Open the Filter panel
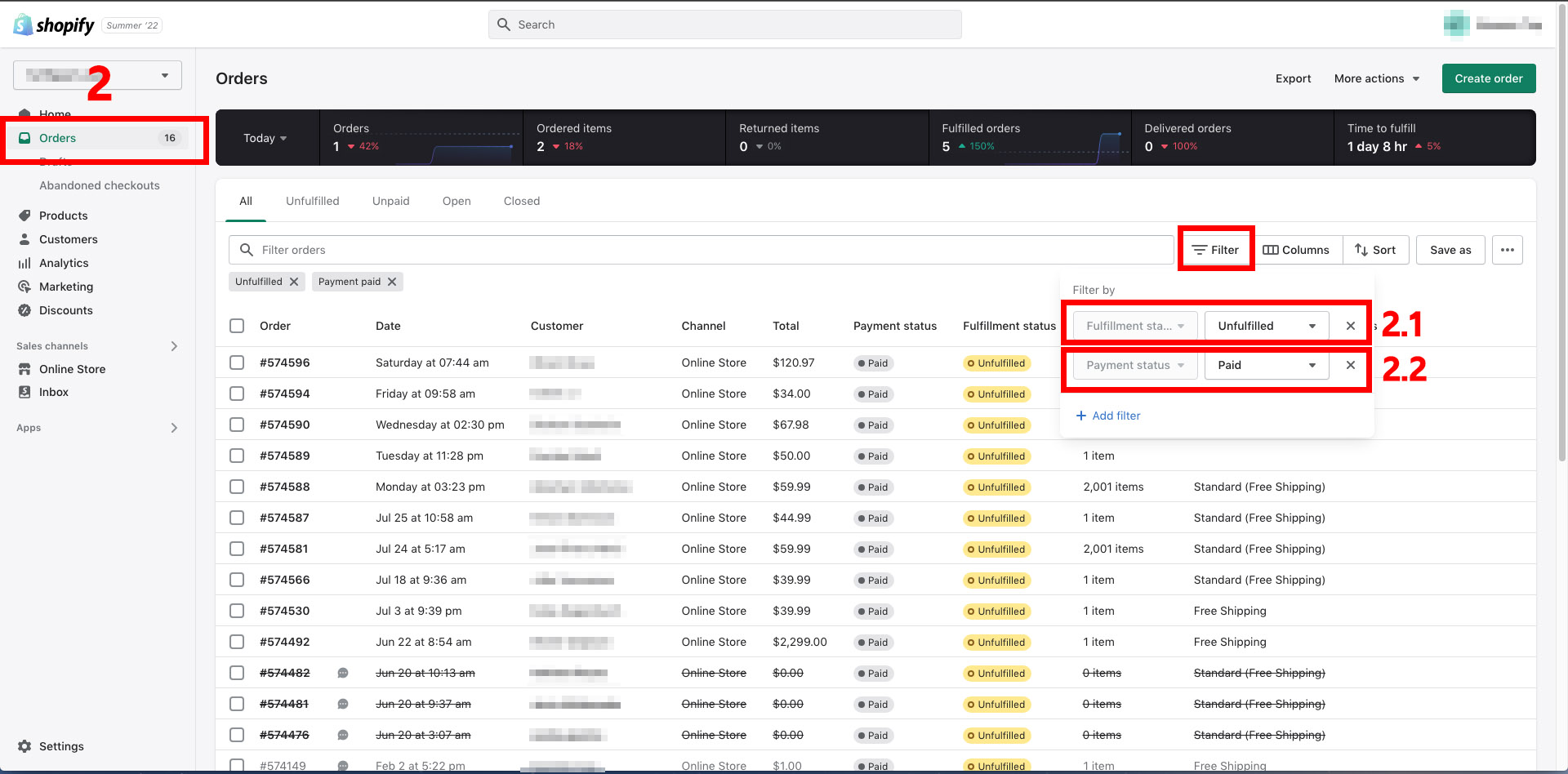 point(1215,249)
